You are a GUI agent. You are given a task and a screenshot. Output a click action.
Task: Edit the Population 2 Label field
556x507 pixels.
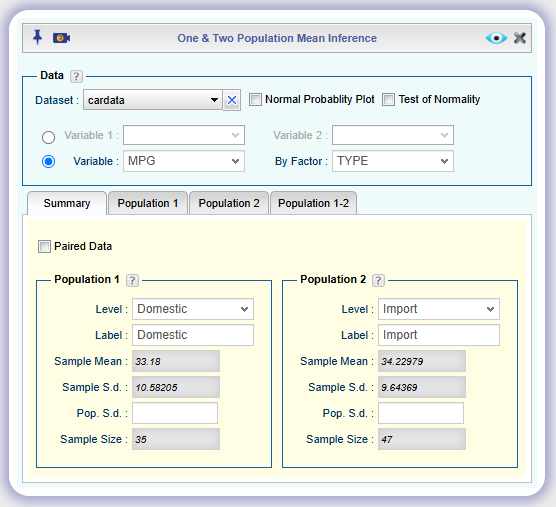coord(439,335)
